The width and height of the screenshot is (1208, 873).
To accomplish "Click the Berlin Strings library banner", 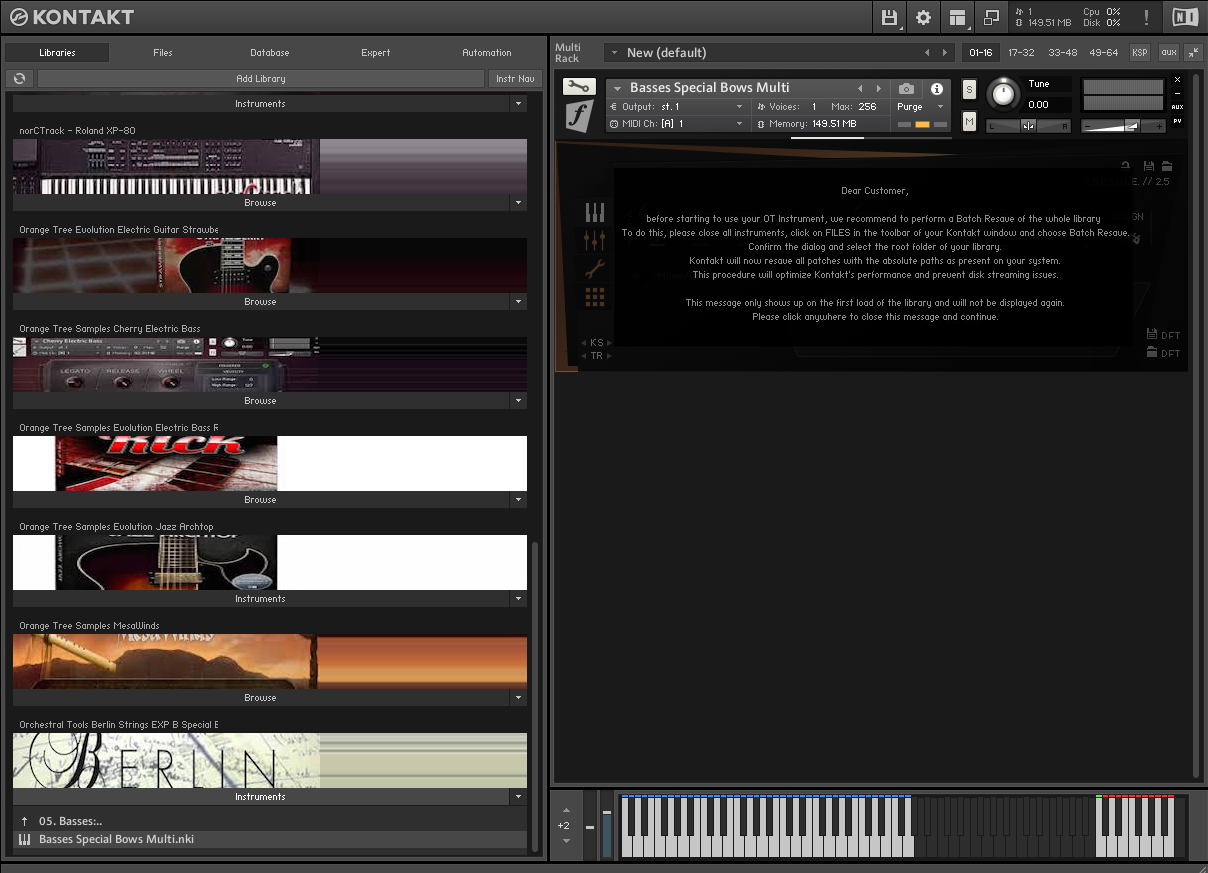I will click(270, 760).
